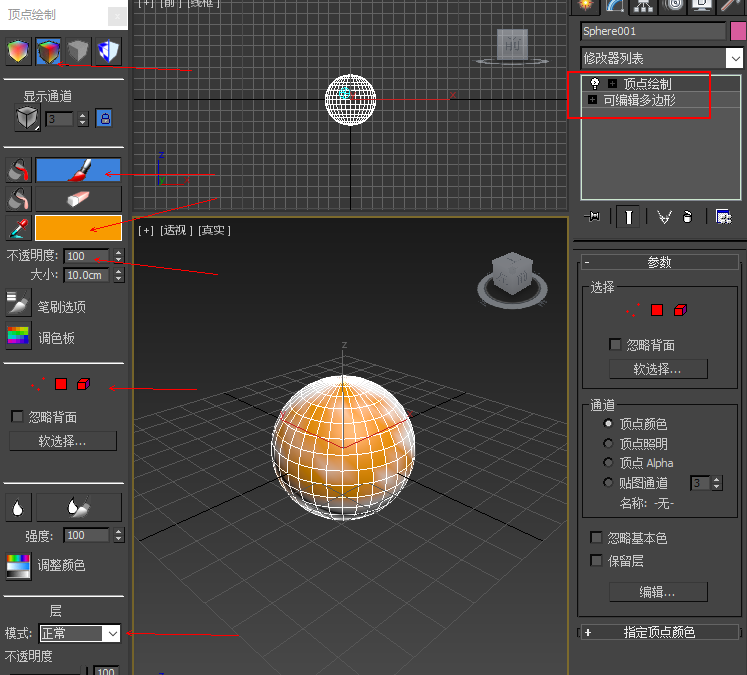This screenshot has height=675, width=747.
Task: Enable 忽略背面 checkbox in parameters rollout
Action: (615, 344)
